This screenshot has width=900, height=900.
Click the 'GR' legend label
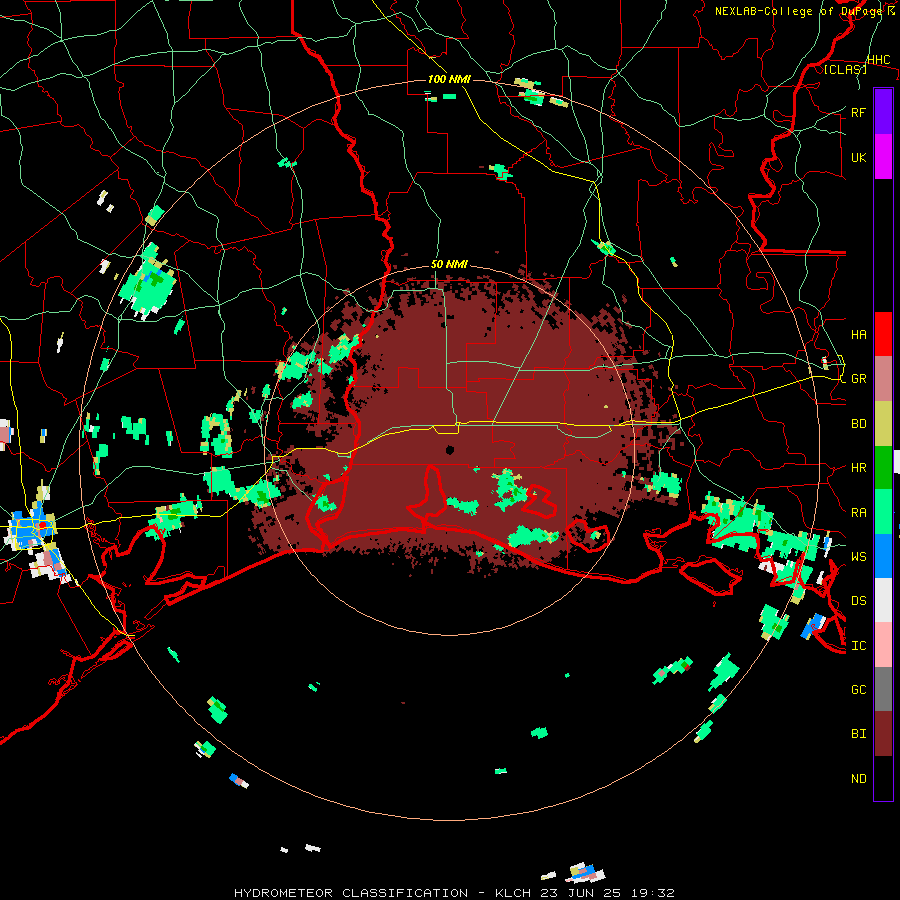point(858,379)
